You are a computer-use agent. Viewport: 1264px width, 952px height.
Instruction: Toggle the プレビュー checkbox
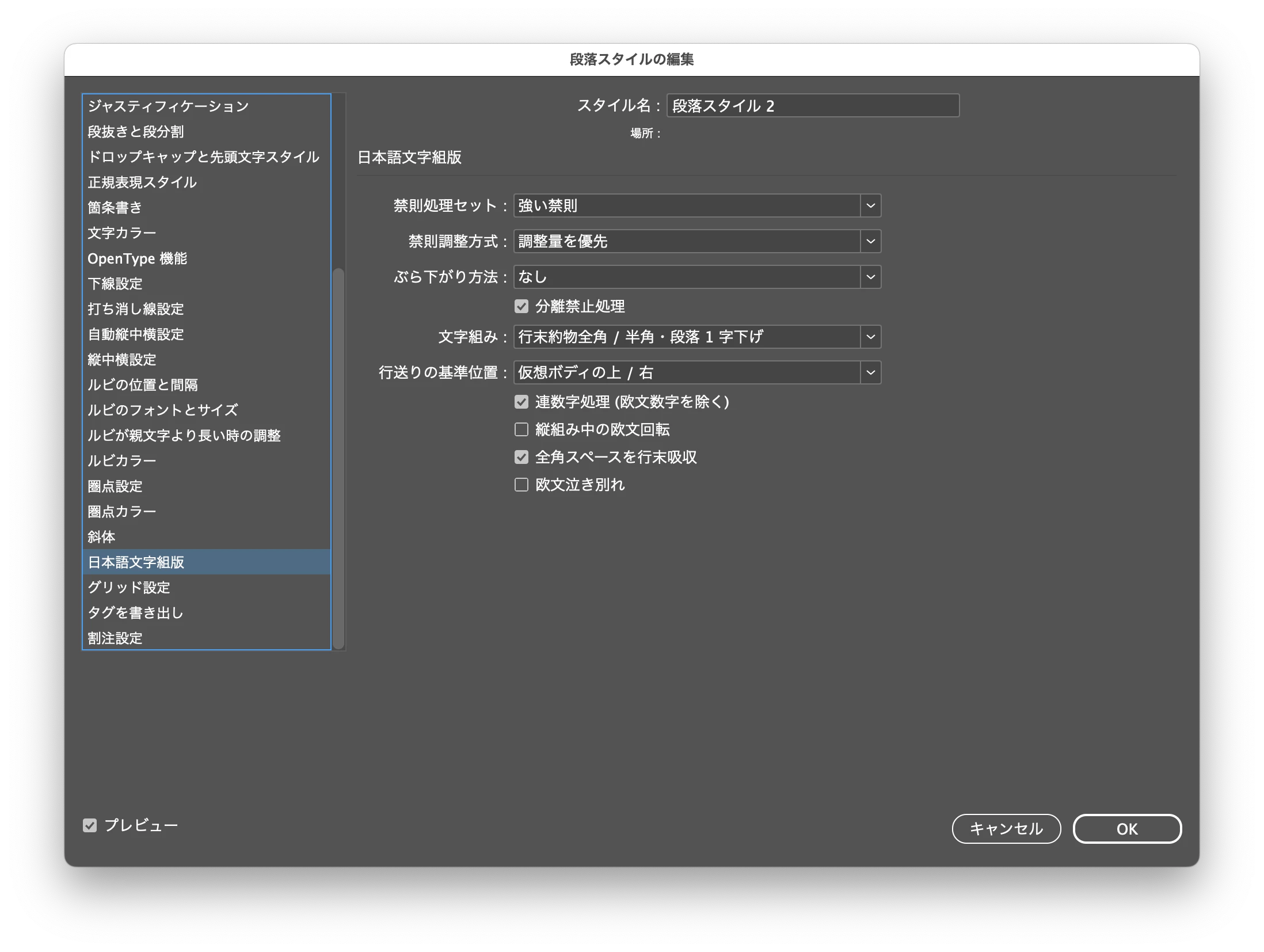90,825
